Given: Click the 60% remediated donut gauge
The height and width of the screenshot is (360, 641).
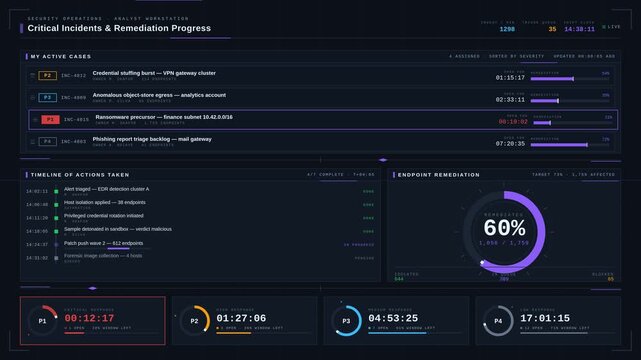Looking at the screenshot, I should click(x=504, y=232).
